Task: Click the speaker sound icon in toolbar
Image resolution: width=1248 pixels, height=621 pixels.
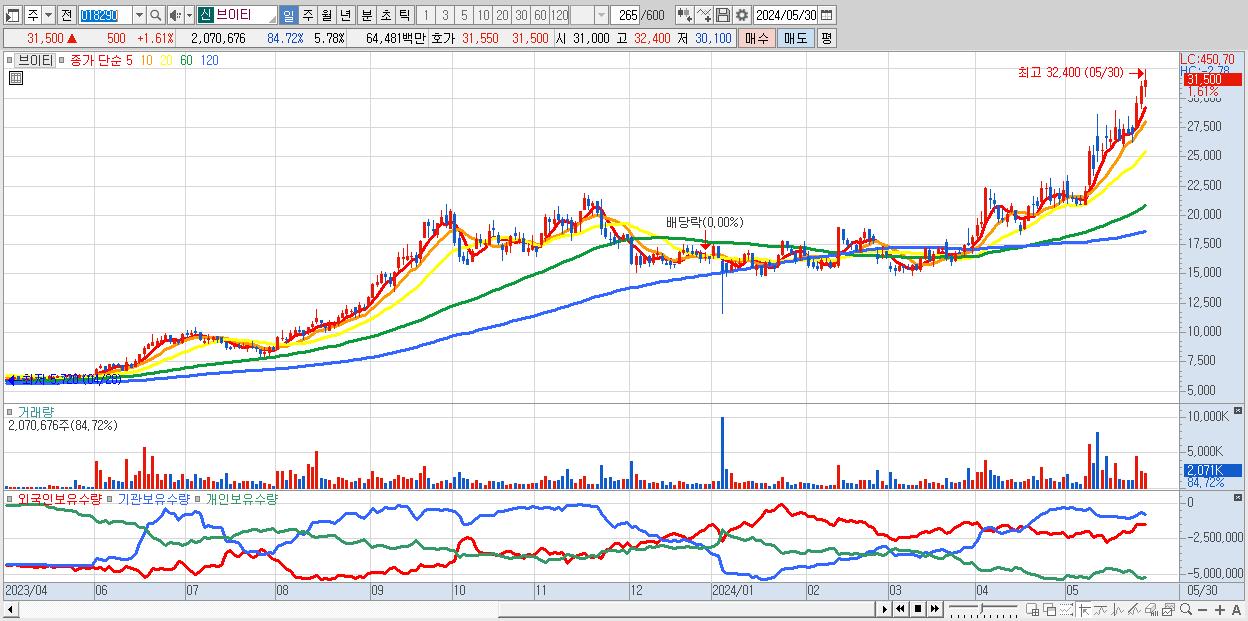Action: point(175,15)
